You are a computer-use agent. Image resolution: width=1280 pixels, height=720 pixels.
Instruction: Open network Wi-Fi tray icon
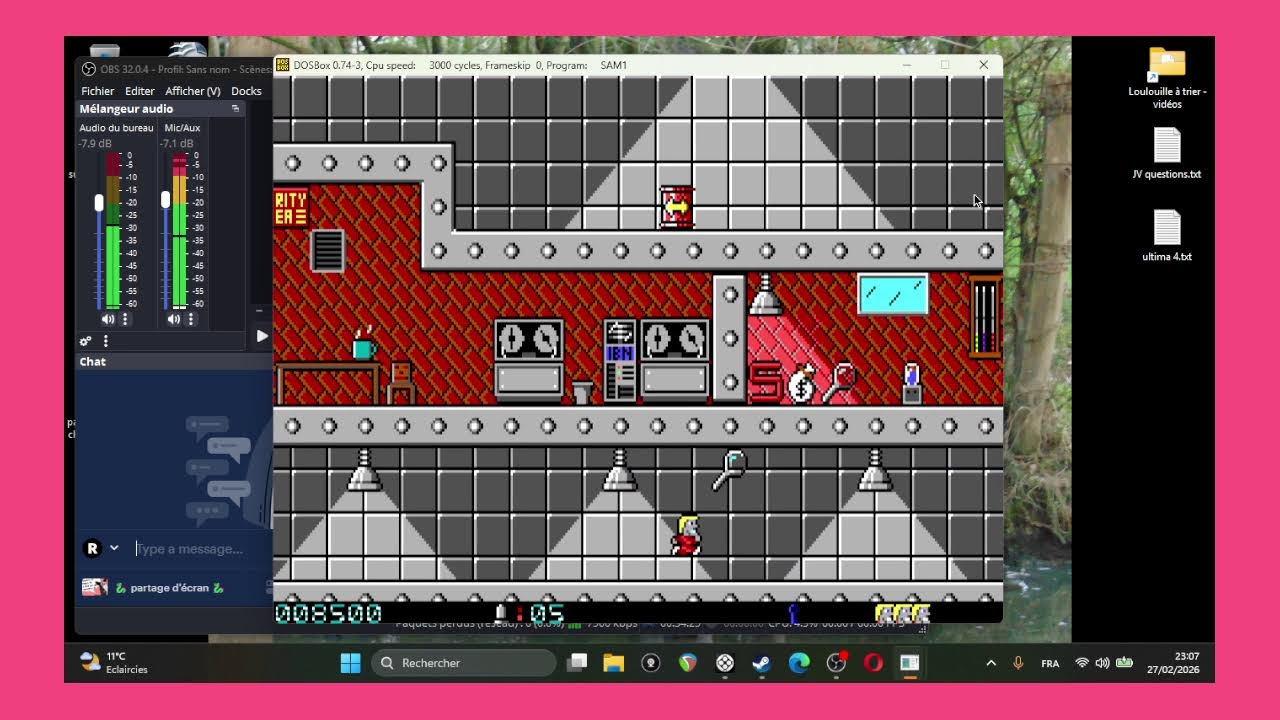[x=1081, y=663]
